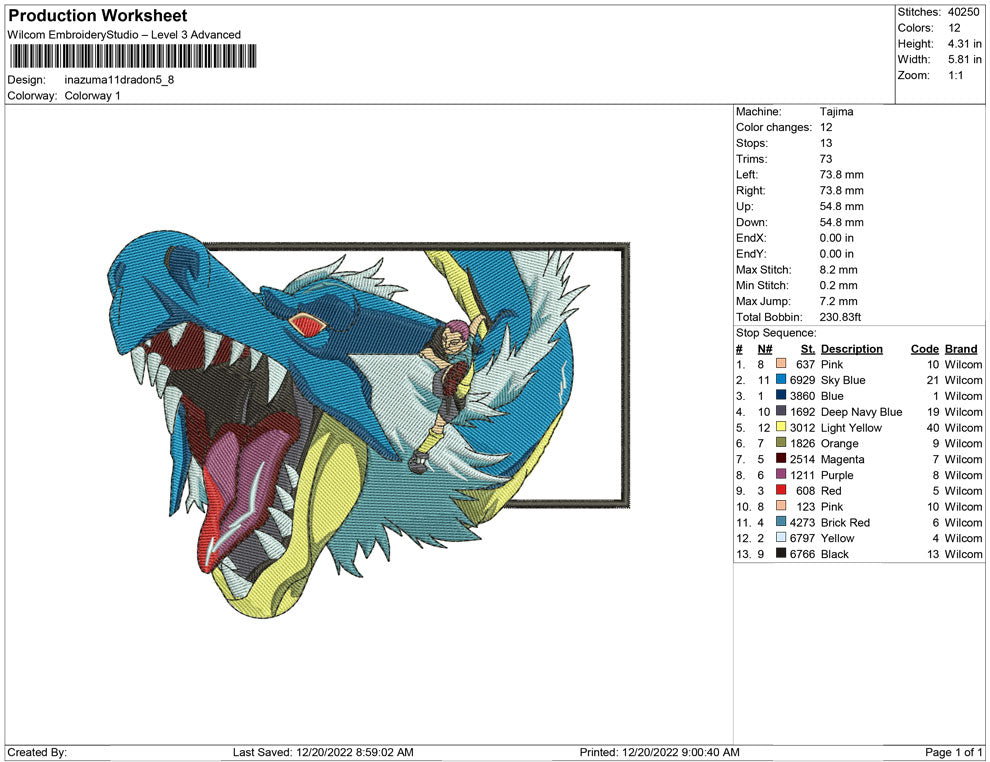Open the Machine selection showing Tajima
990x762 pixels.
click(x=840, y=112)
